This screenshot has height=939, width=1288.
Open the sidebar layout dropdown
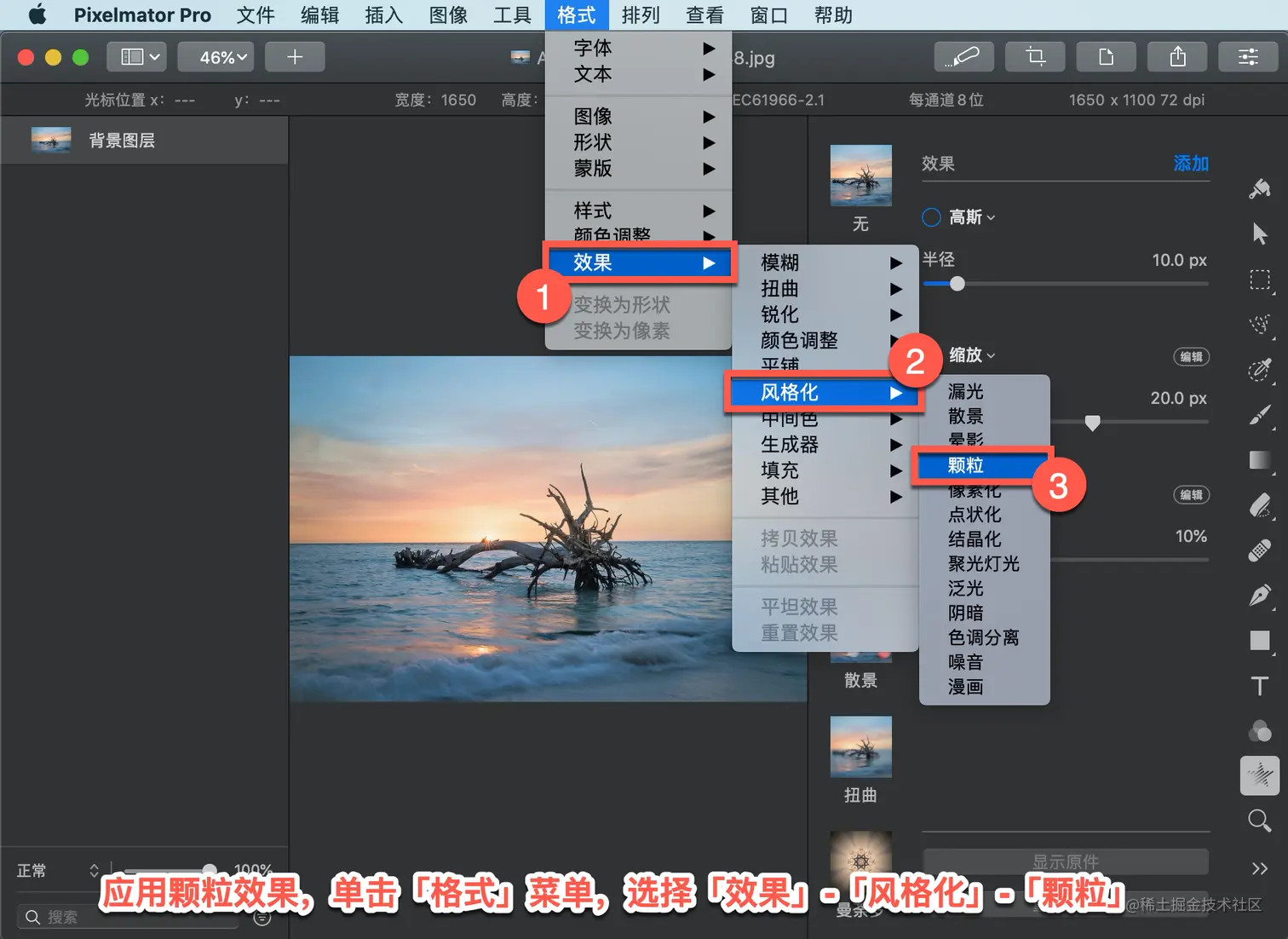(x=136, y=57)
